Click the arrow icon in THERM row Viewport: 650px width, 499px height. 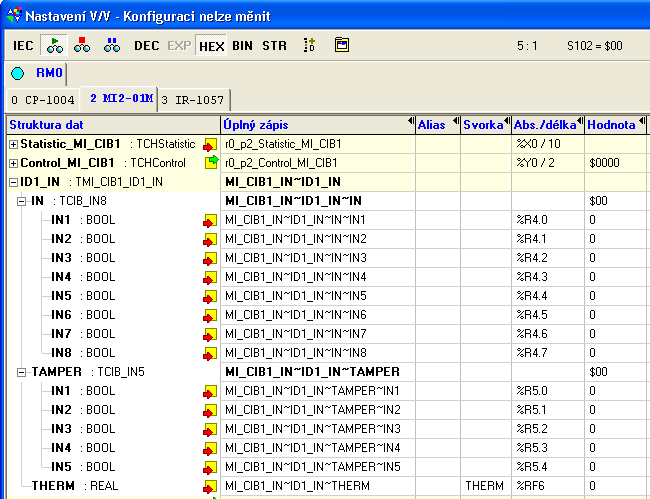pos(210,487)
